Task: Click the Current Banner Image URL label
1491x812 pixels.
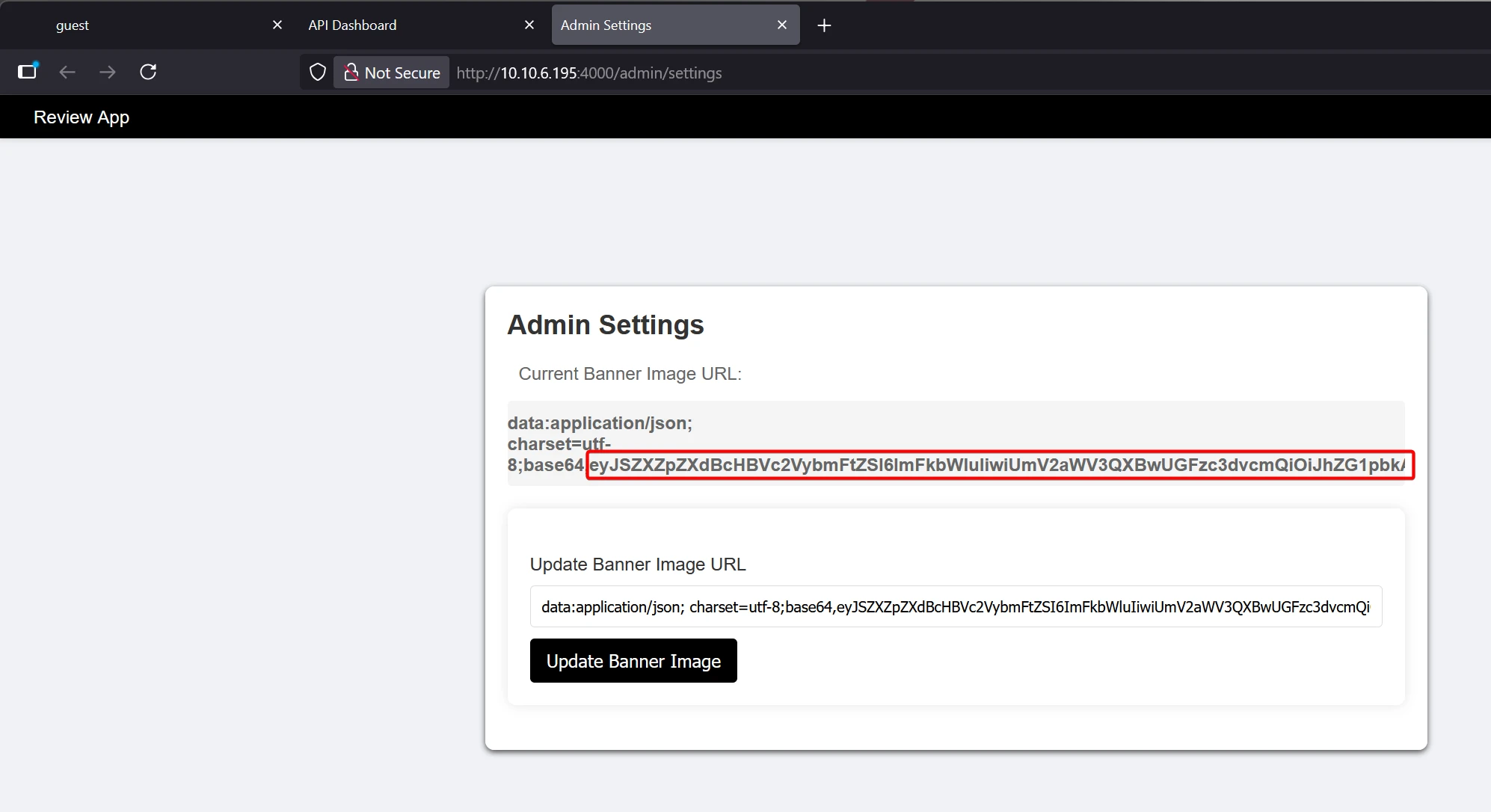Action: click(x=630, y=374)
